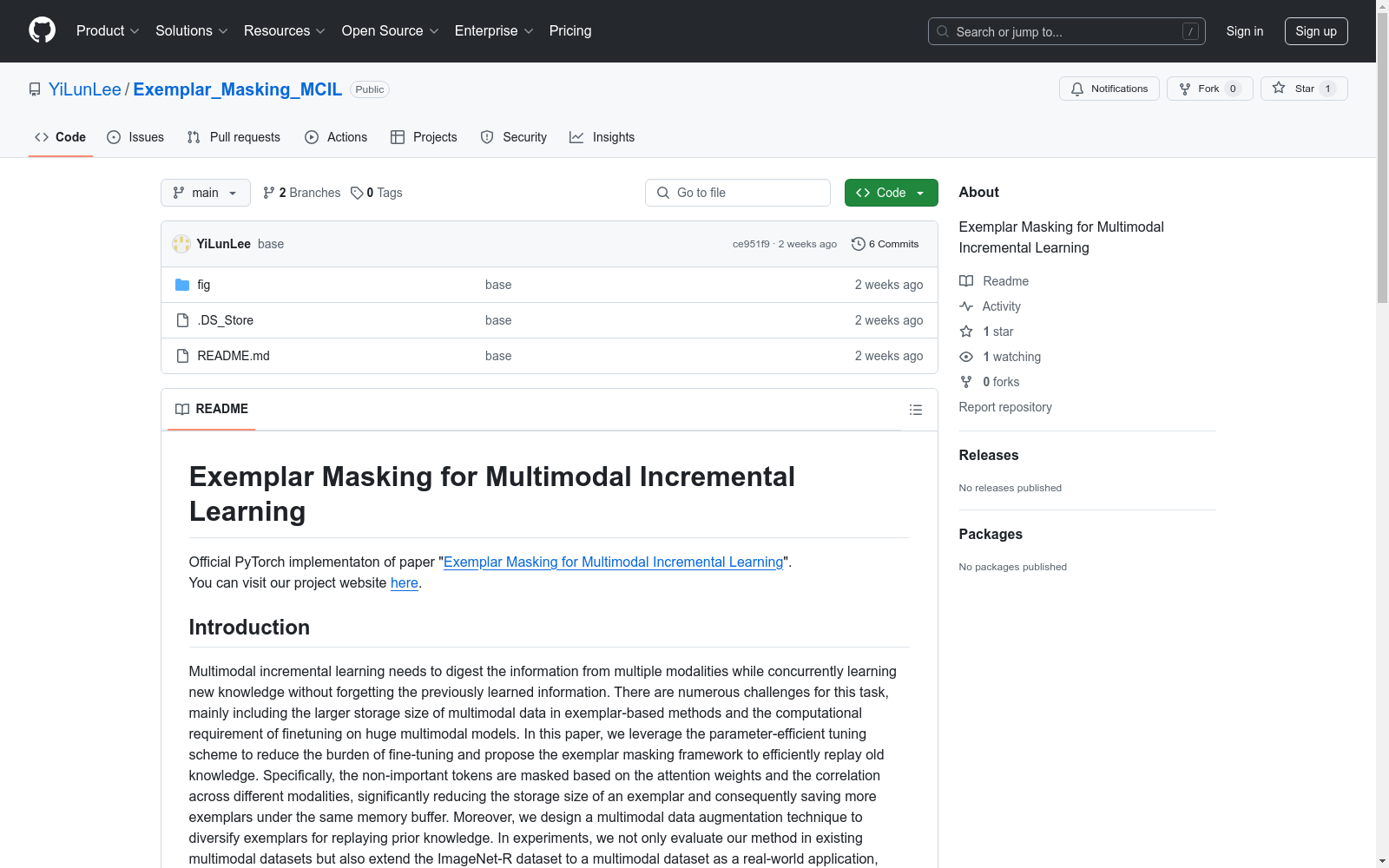Screen dimensions: 1389x868
Task: Click the README.md file icon
Action: tap(182, 356)
